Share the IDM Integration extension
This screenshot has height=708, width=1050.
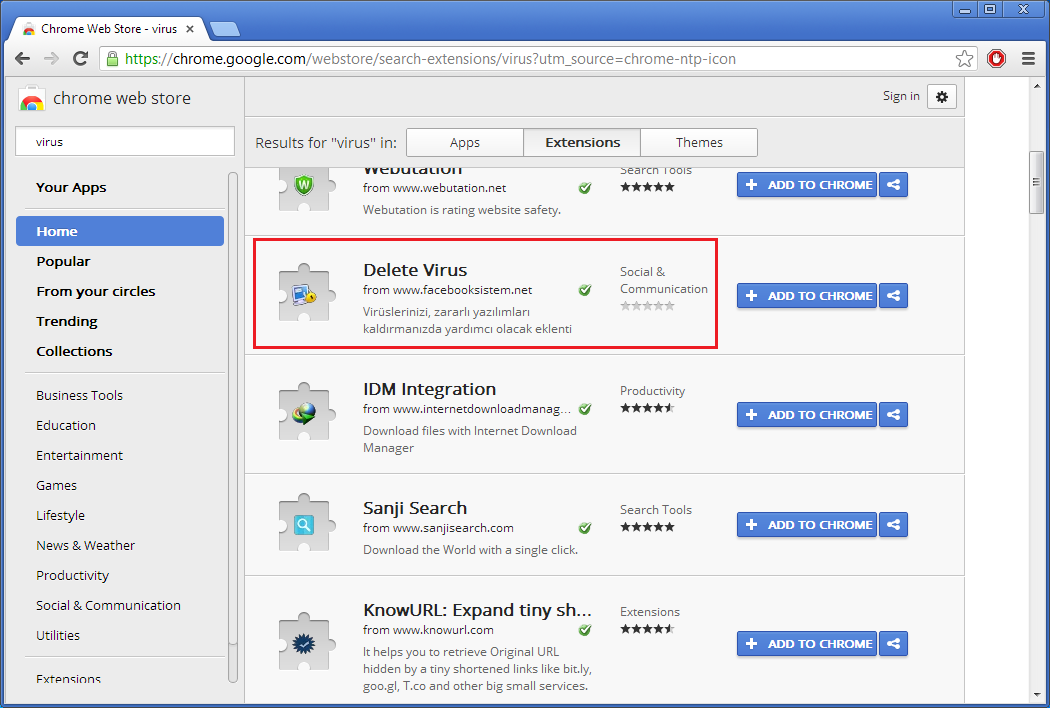893,415
